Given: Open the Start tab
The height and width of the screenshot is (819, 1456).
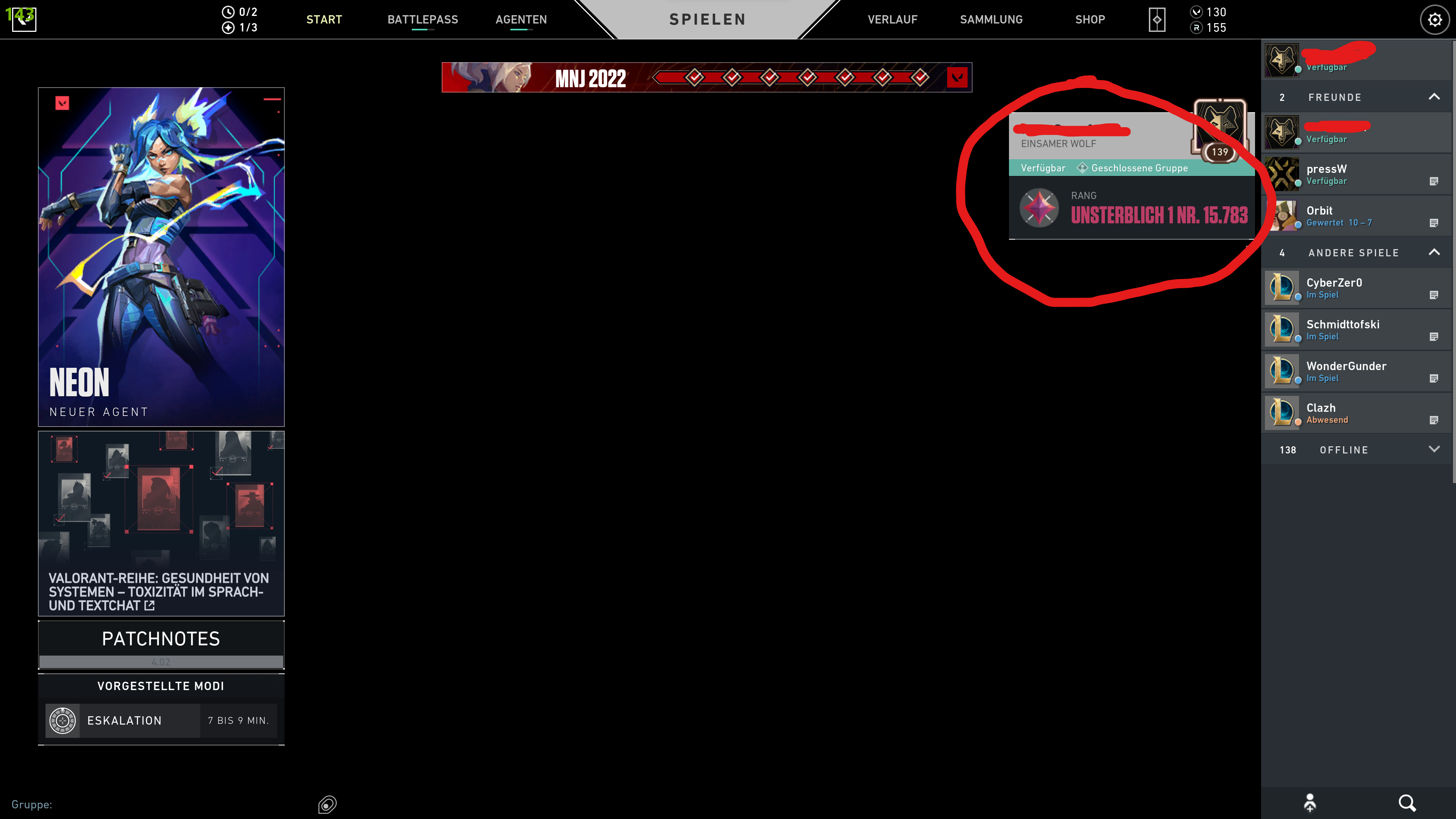Looking at the screenshot, I should [x=324, y=20].
